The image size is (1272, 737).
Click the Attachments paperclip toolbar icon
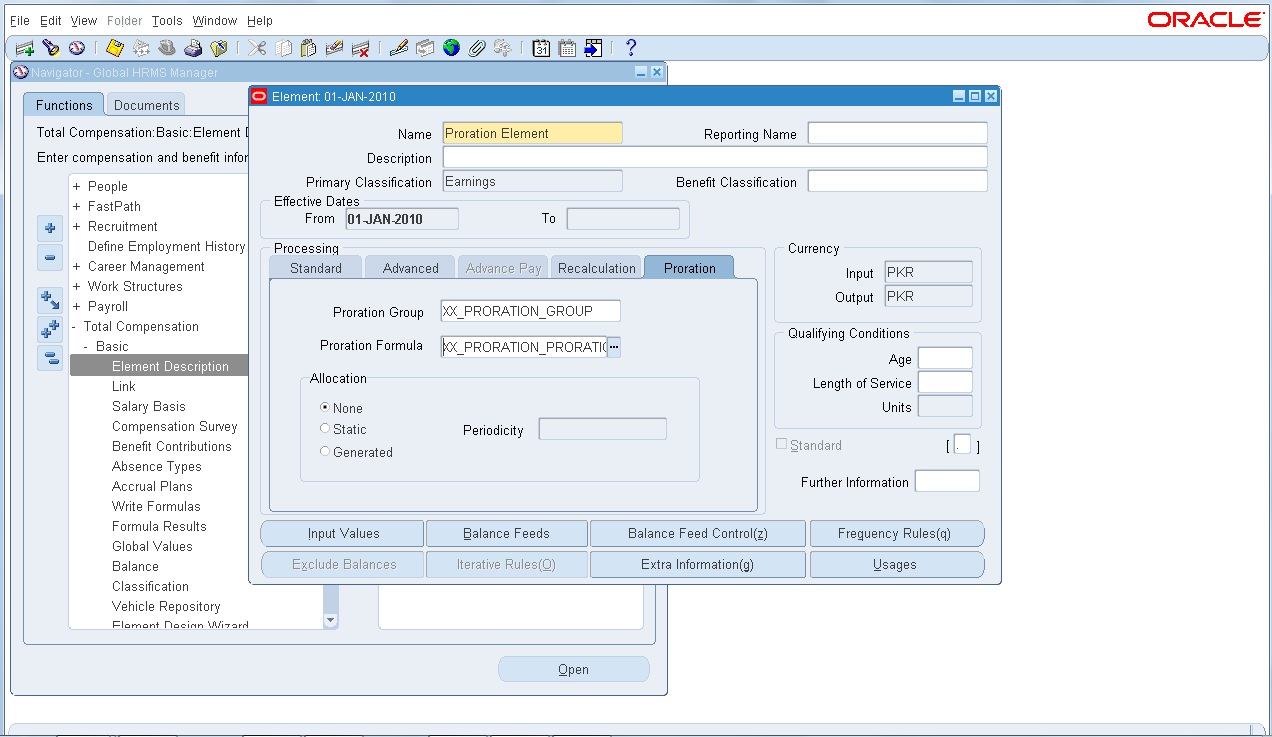pos(476,47)
